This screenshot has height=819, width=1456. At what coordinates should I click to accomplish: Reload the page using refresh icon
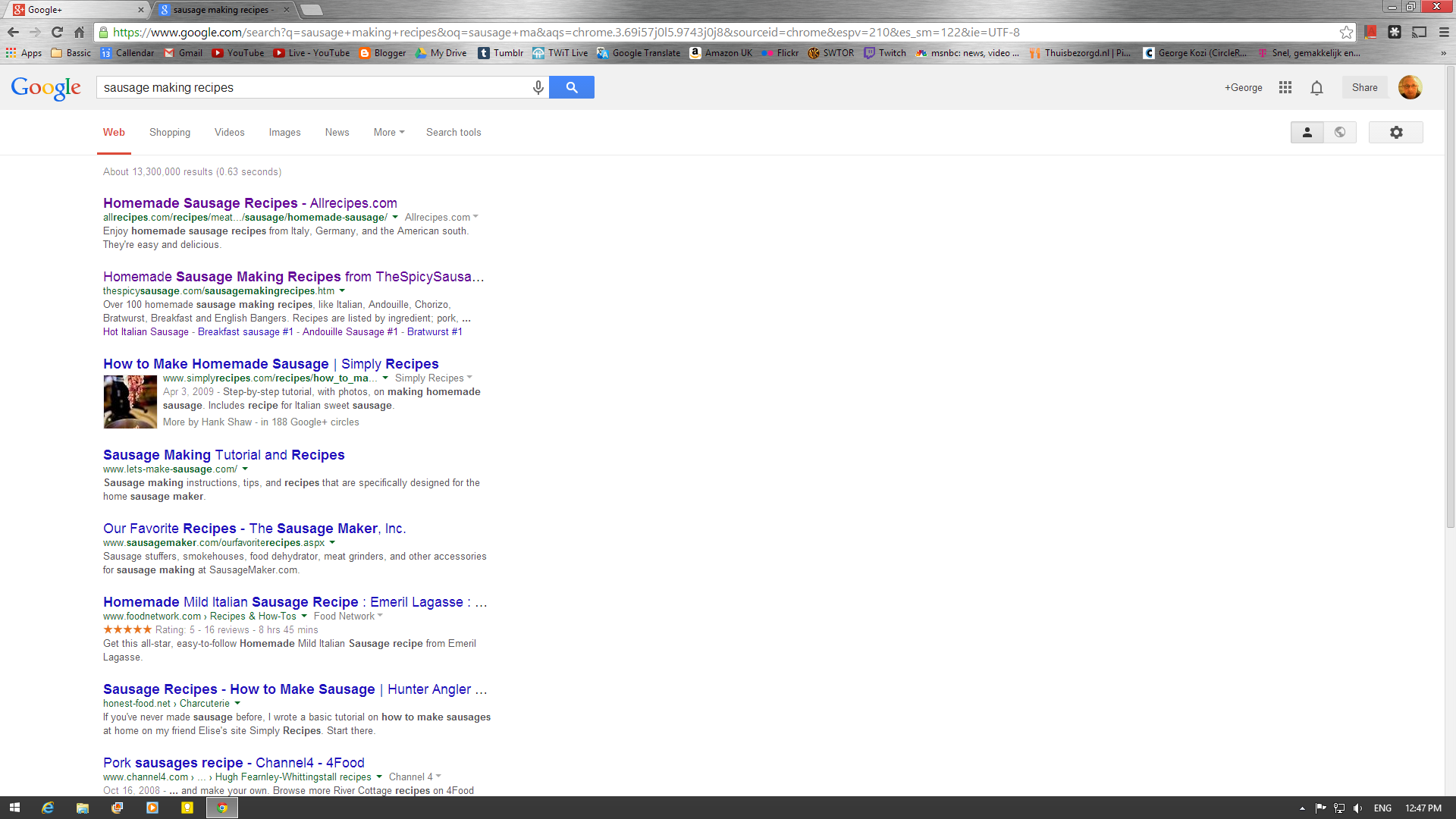coord(57,32)
